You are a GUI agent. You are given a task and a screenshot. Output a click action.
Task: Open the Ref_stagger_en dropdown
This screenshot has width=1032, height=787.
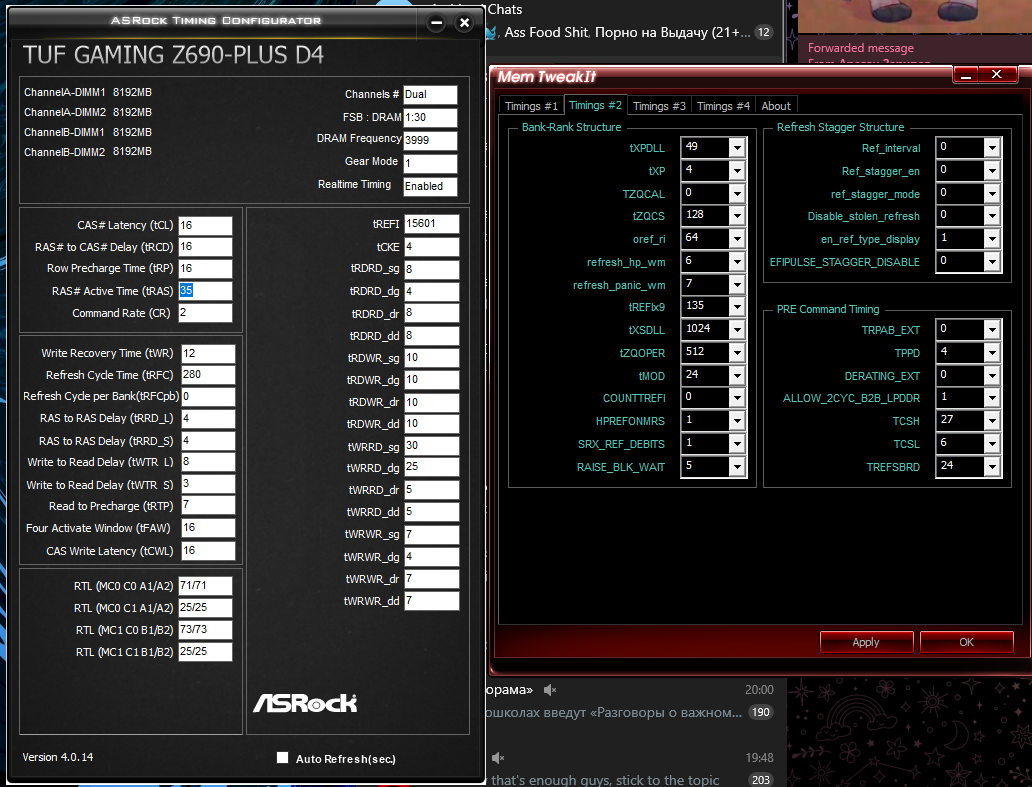pos(992,170)
